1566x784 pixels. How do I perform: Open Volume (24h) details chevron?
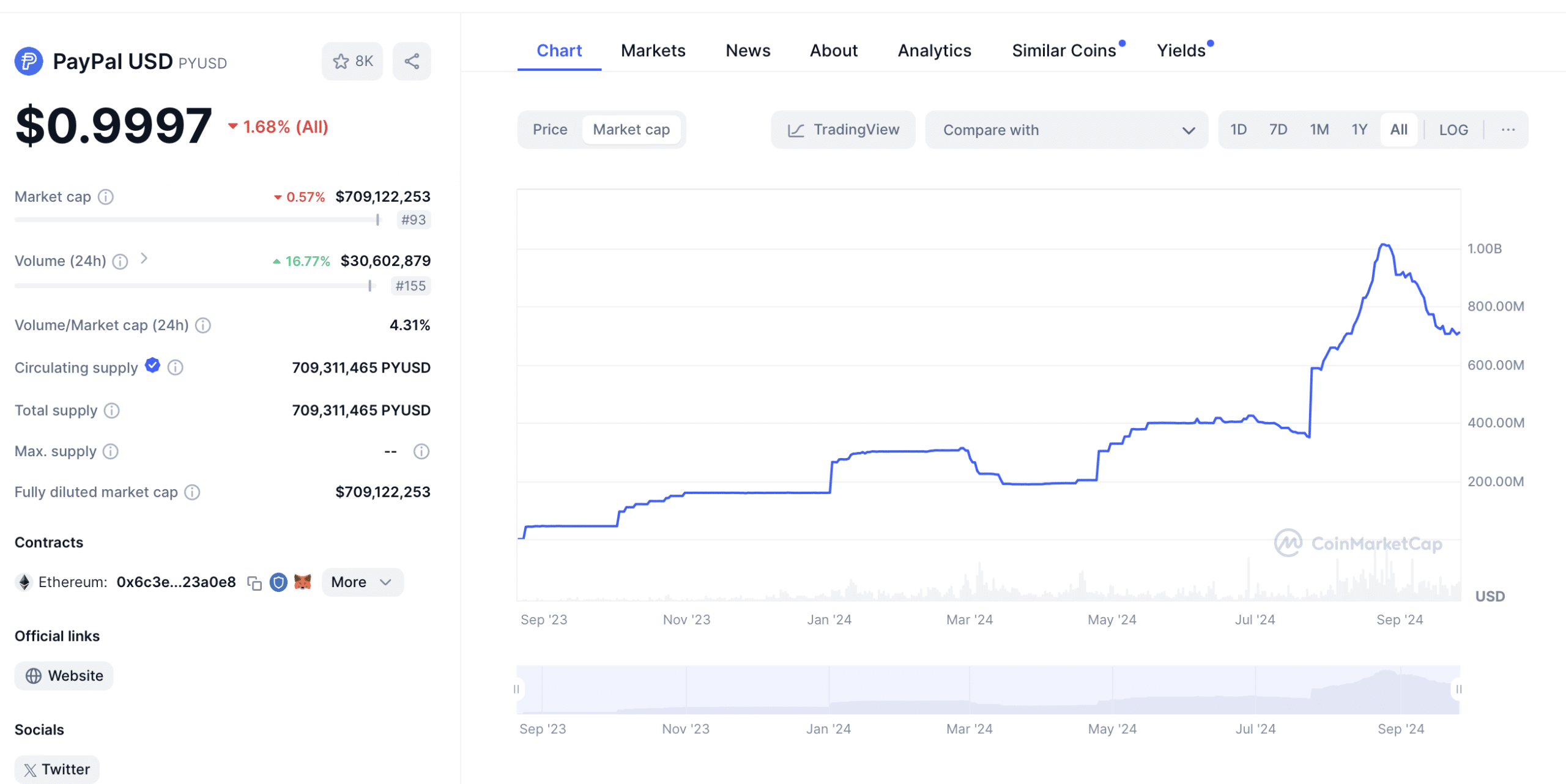point(144,259)
